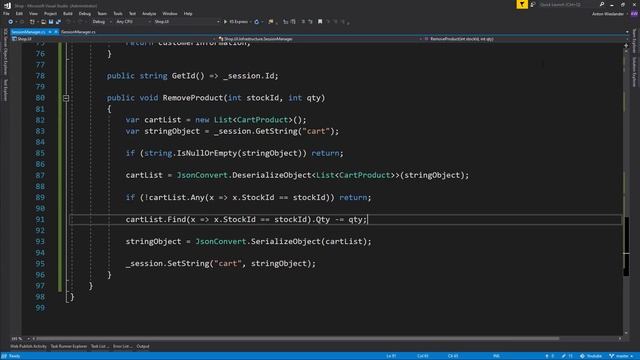The image size is (640, 360).
Task: Open the View menu
Action: (33, 13)
